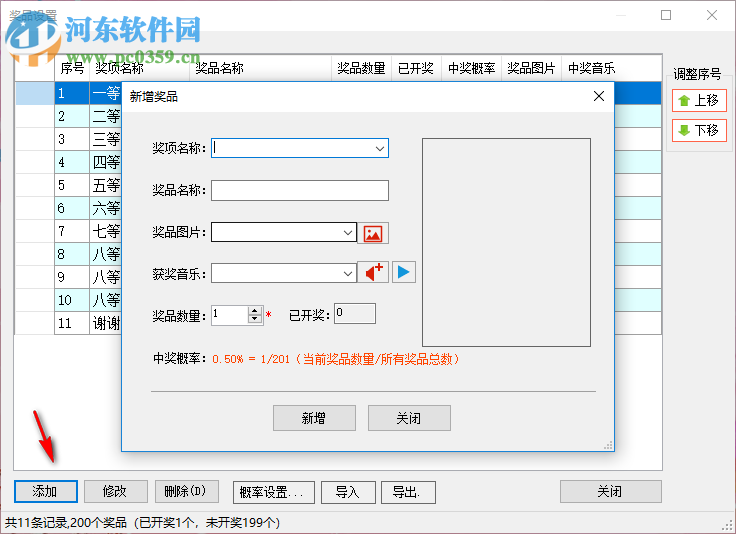Select row 11 谢谢 entry
This screenshot has width=736, height=534.
tap(106, 323)
